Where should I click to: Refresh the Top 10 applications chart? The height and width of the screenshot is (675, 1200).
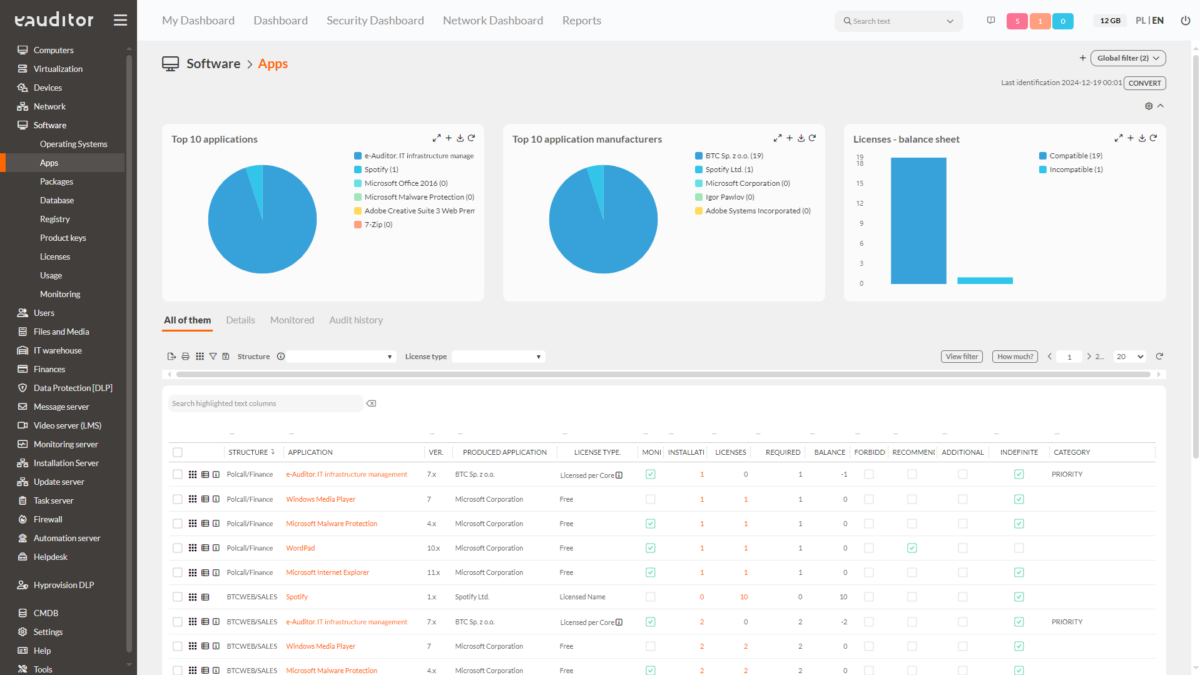[471, 138]
